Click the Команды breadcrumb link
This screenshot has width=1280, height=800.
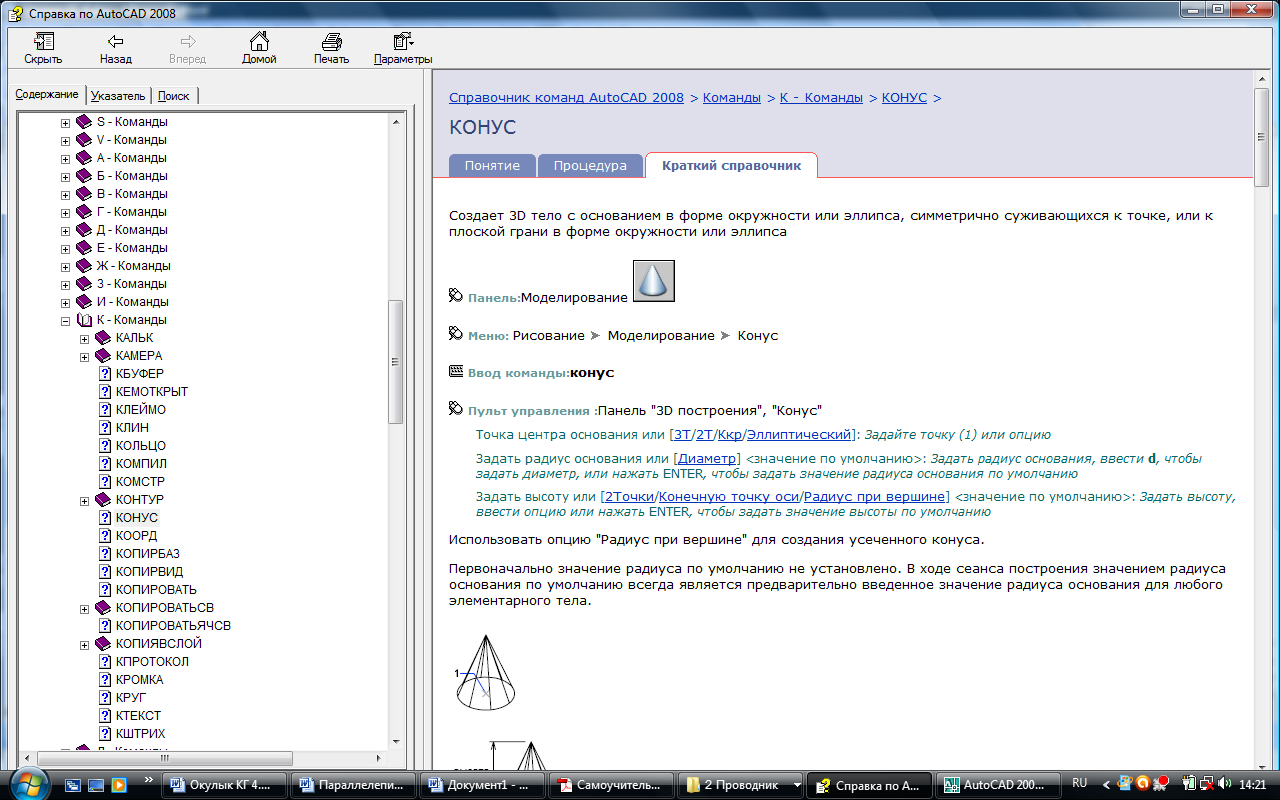(732, 98)
